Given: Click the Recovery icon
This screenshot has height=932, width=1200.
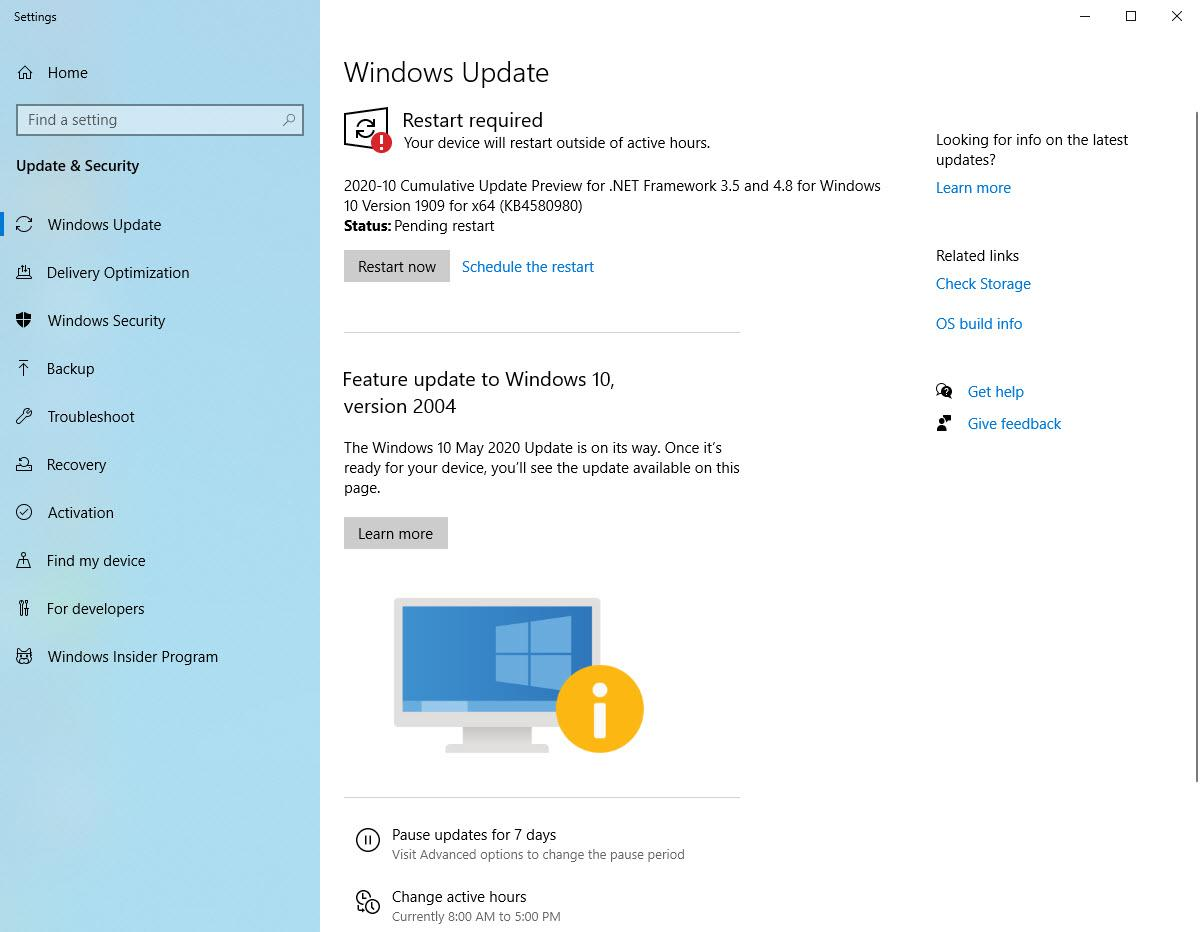Looking at the screenshot, I should point(25,465).
